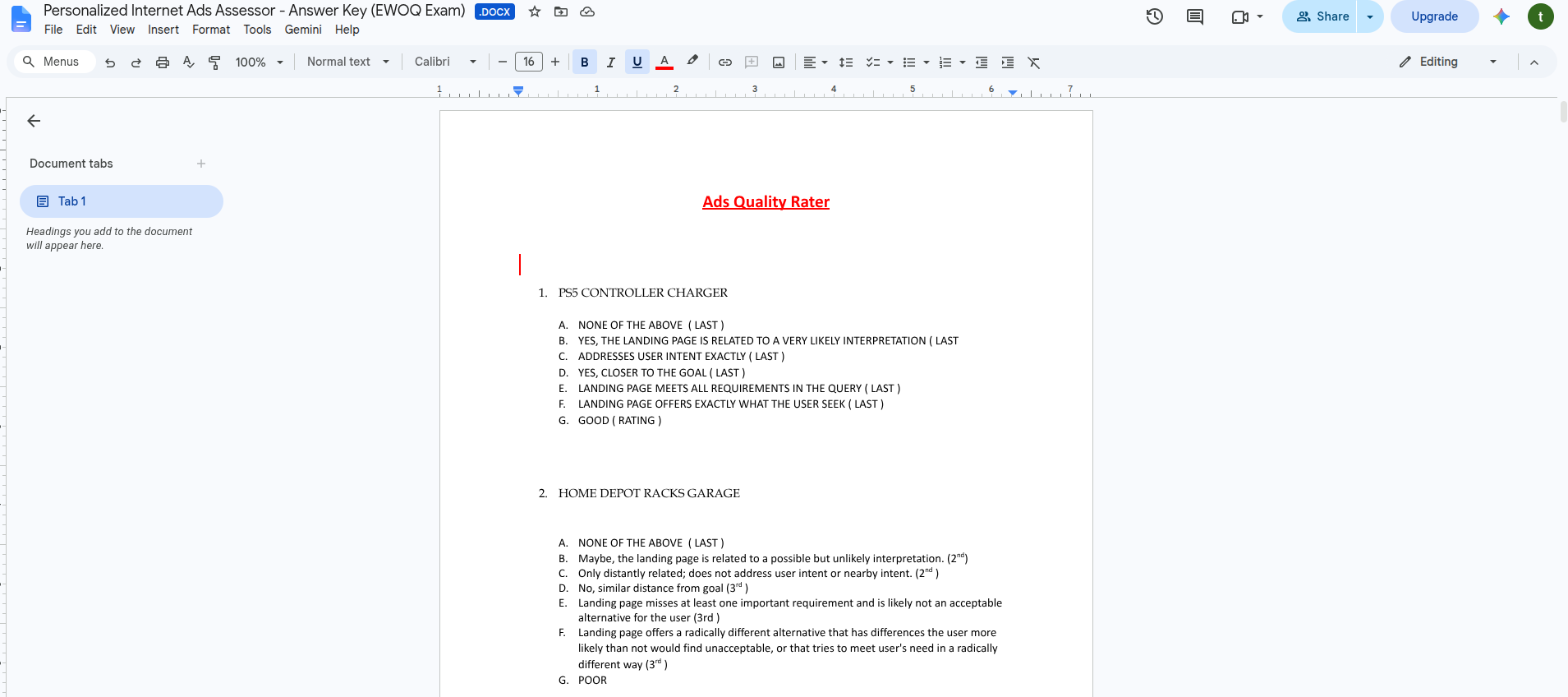Open the File menu
Viewport: 1568px width, 697px height.
coord(53,30)
